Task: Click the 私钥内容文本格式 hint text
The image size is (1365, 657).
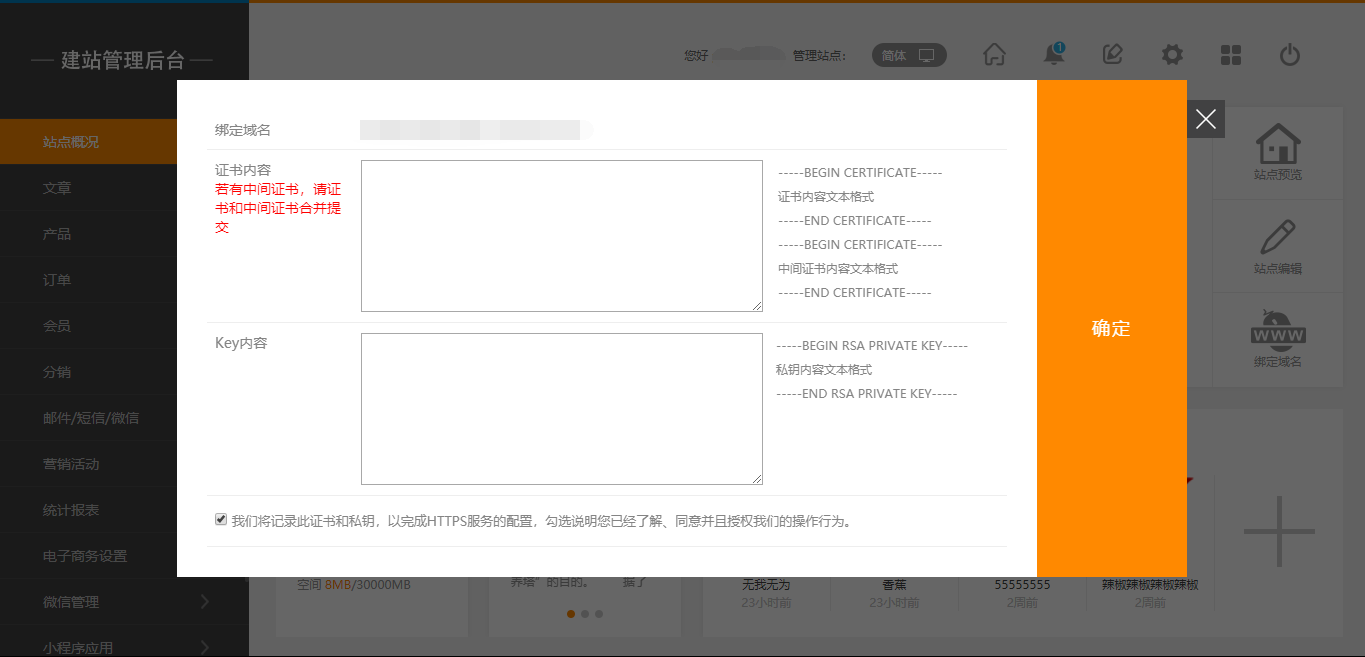Action: pos(824,370)
